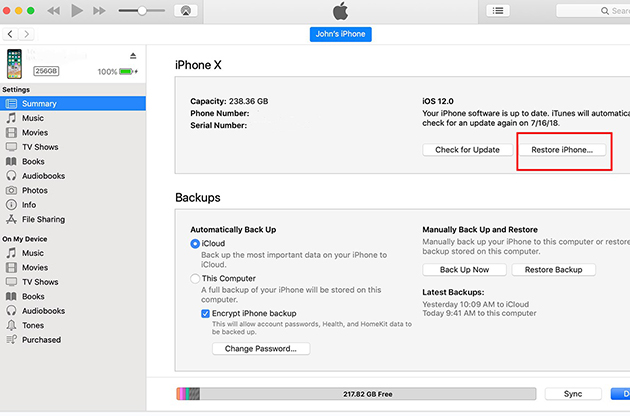The width and height of the screenshot is (630, 416).
Task: Click the 217.82 GB Free label
Action: [x=368, y=394]
